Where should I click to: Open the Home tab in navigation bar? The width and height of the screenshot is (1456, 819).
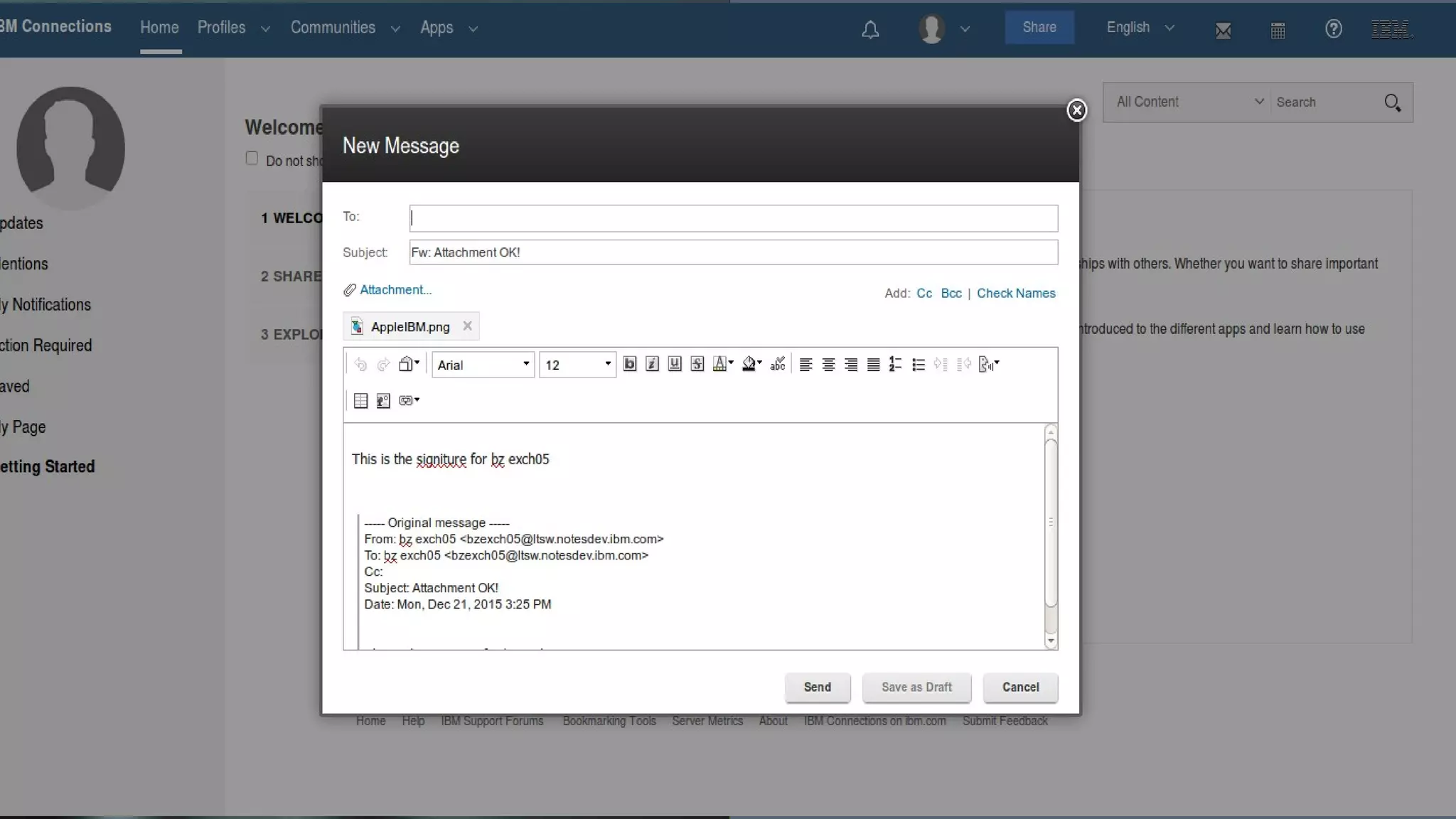tap(159, 28)
